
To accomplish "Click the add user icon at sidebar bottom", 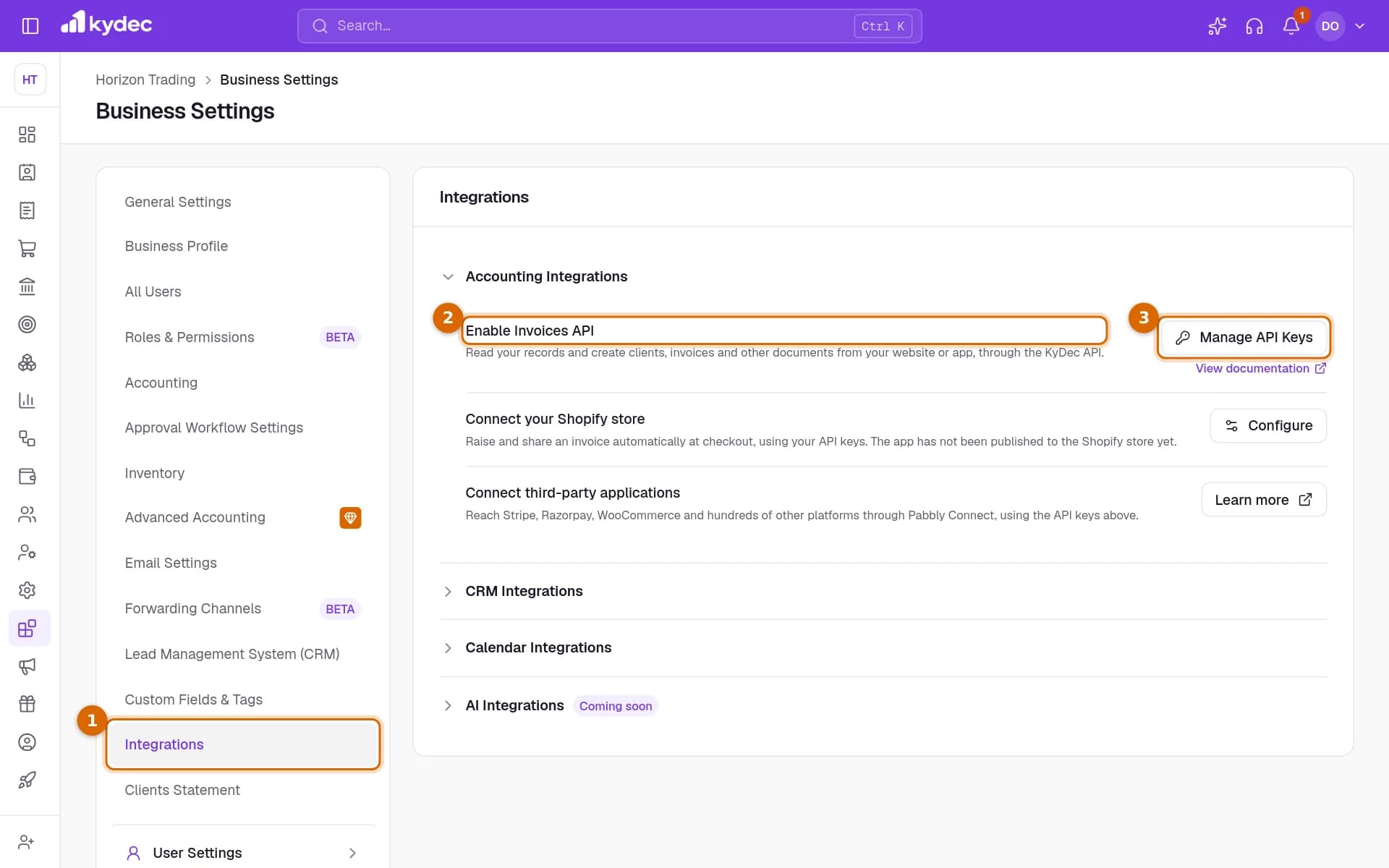I will [27, 842].
